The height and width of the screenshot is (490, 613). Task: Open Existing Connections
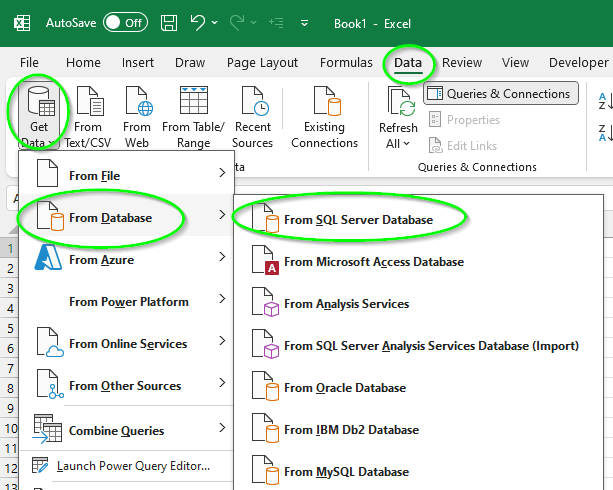click(324, 117)
